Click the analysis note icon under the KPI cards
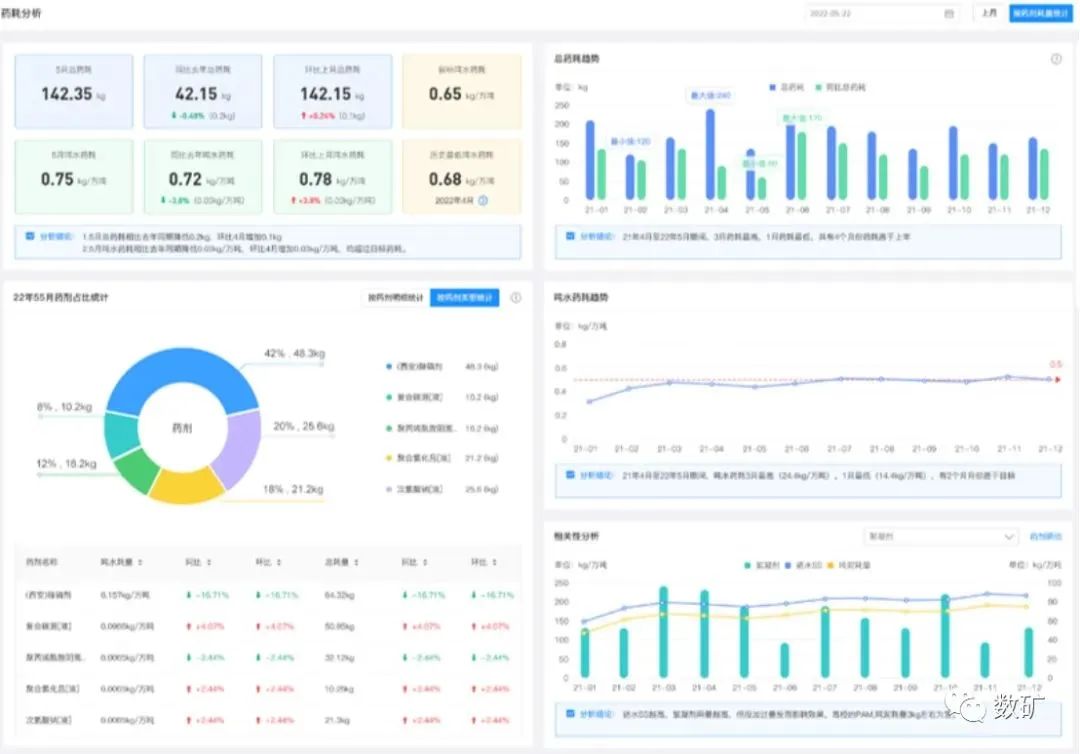1080x754 pixels. click(x=29, y=237)
